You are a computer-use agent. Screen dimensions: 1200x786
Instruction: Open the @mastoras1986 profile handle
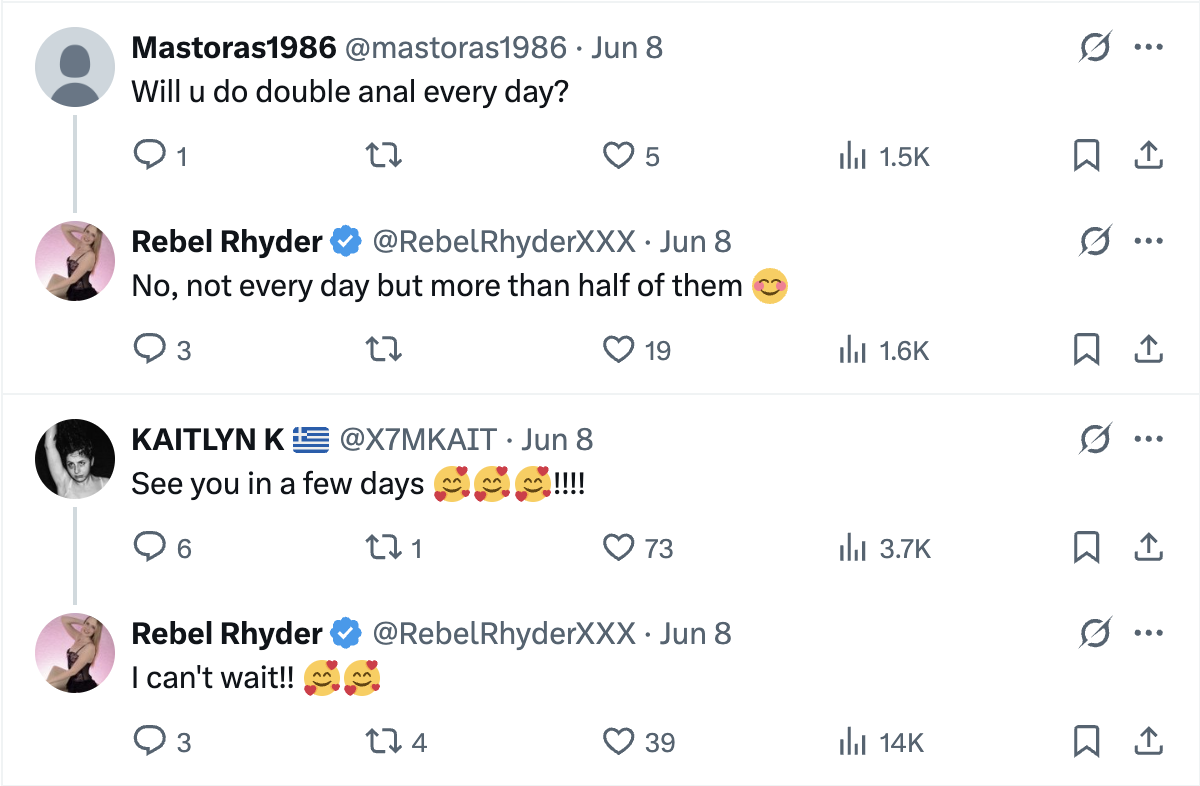tap(455, 48)
